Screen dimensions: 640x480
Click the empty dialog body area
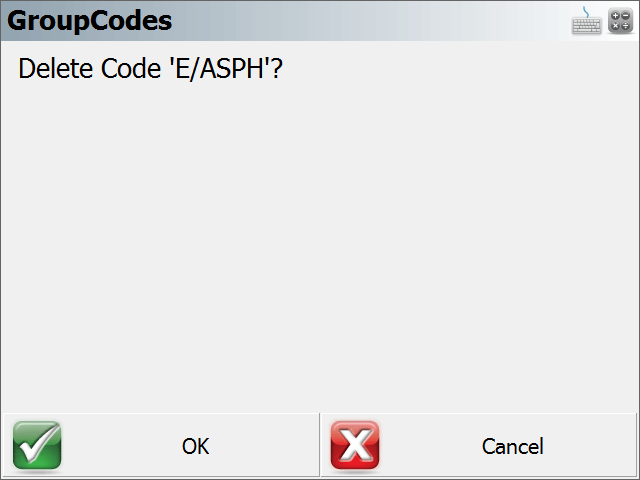pyautogui.click(x=320, y=245)
